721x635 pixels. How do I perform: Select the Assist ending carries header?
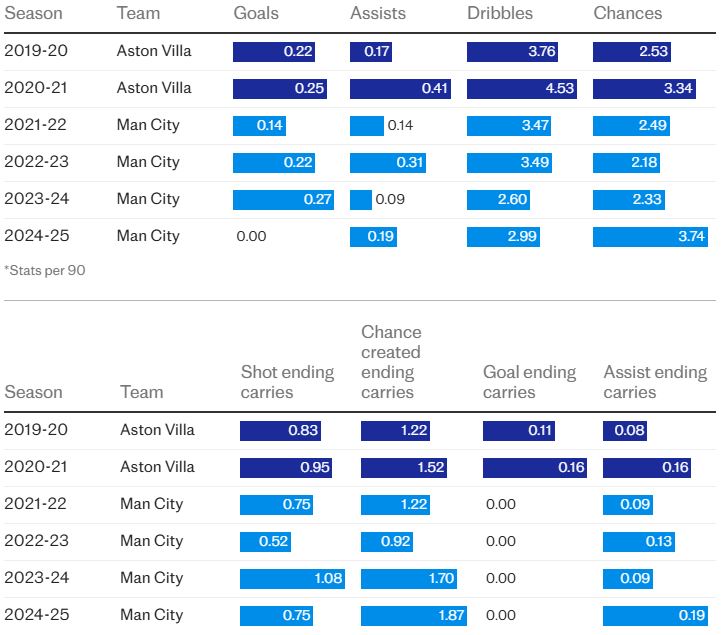[x=655, y=382]
